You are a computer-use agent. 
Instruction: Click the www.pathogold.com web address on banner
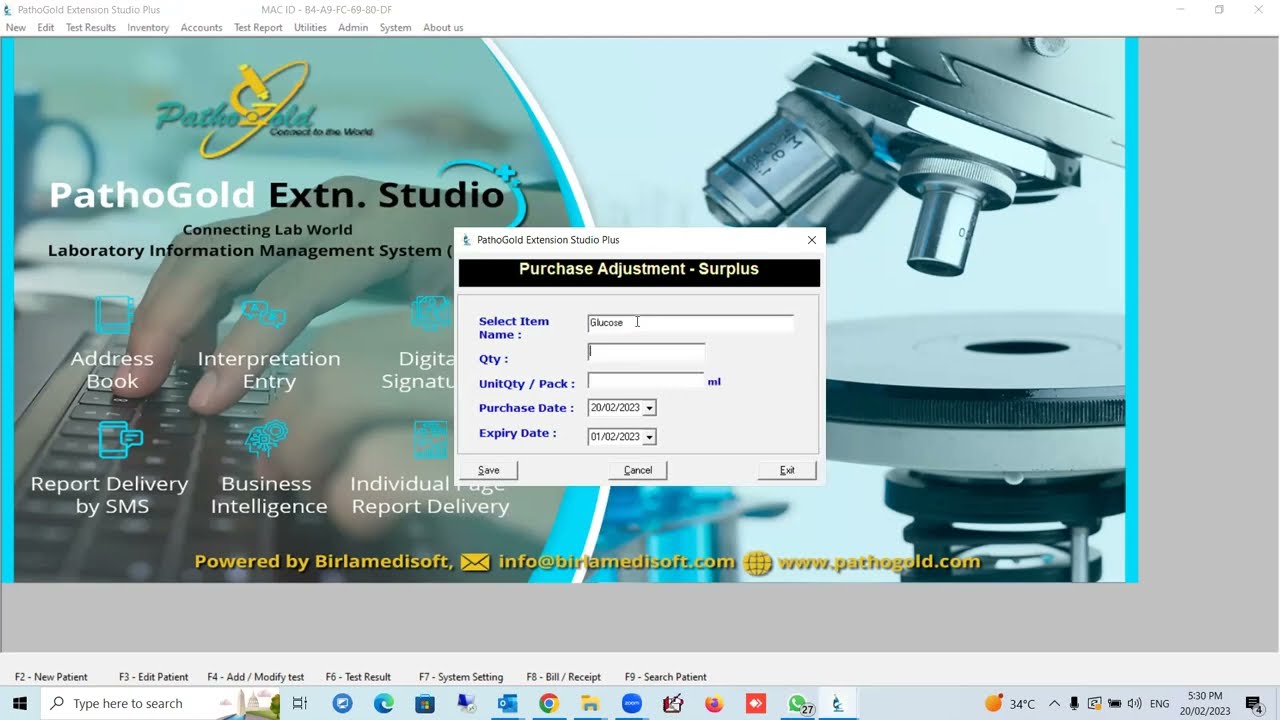(879, 562)
